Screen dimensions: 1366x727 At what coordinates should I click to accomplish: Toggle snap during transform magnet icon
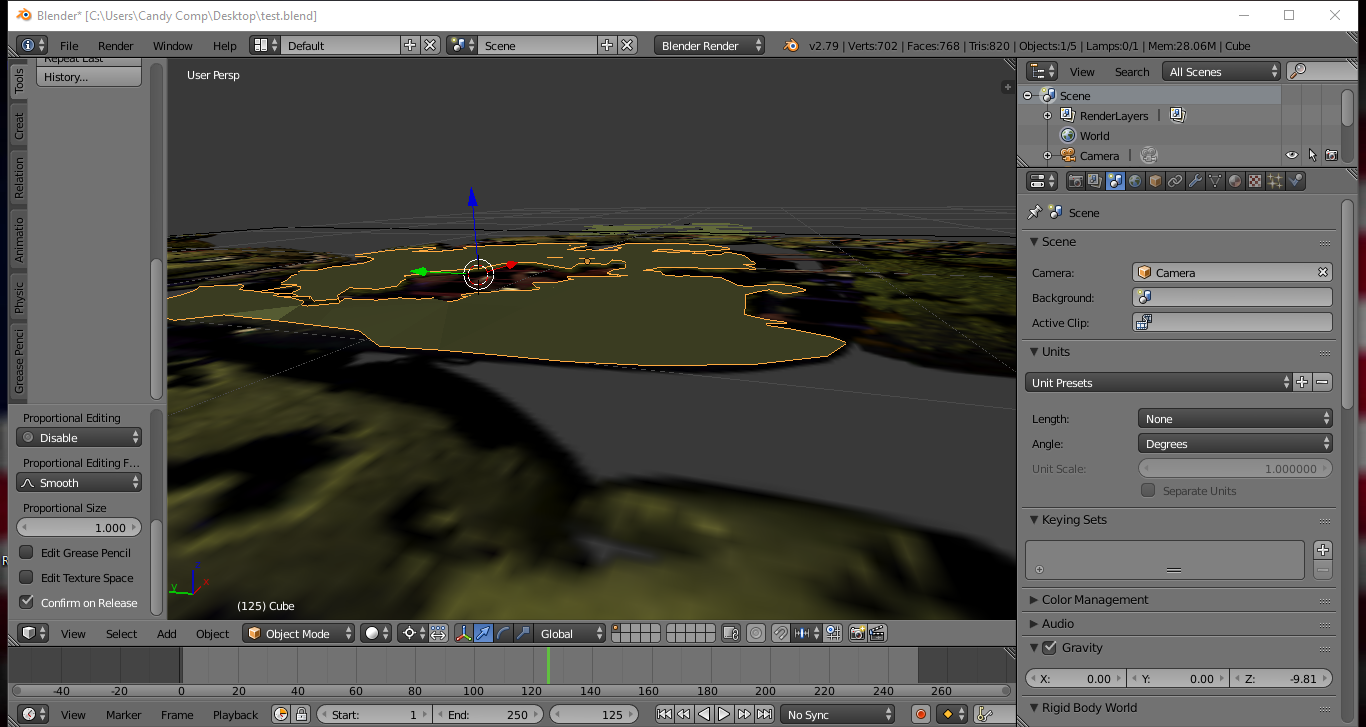coord(780,633)
